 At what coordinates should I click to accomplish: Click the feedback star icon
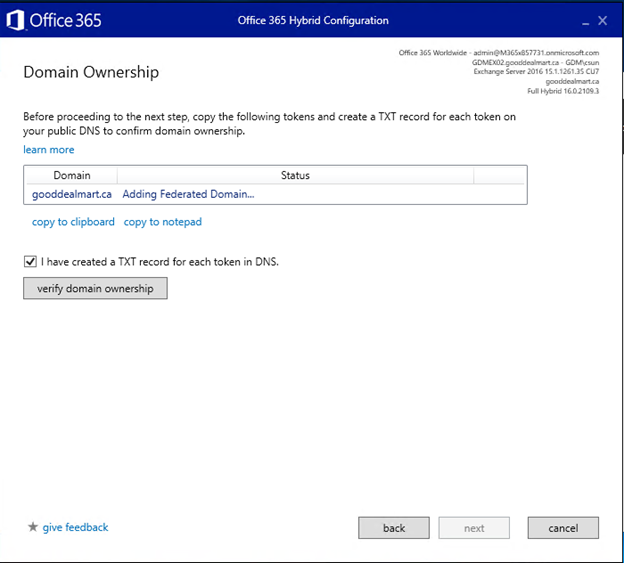tap(33, 527)
